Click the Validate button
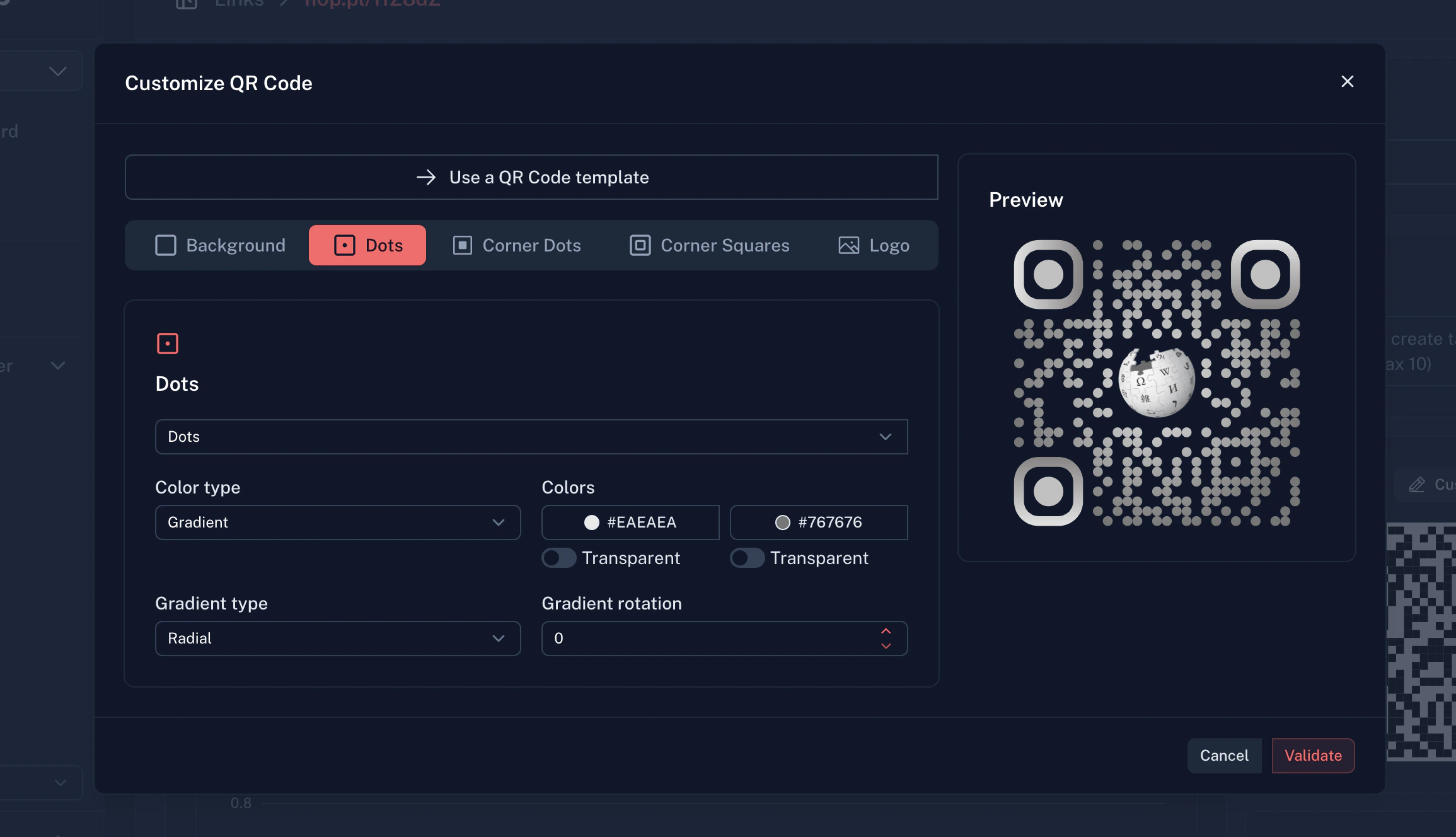 [1313, 755]
